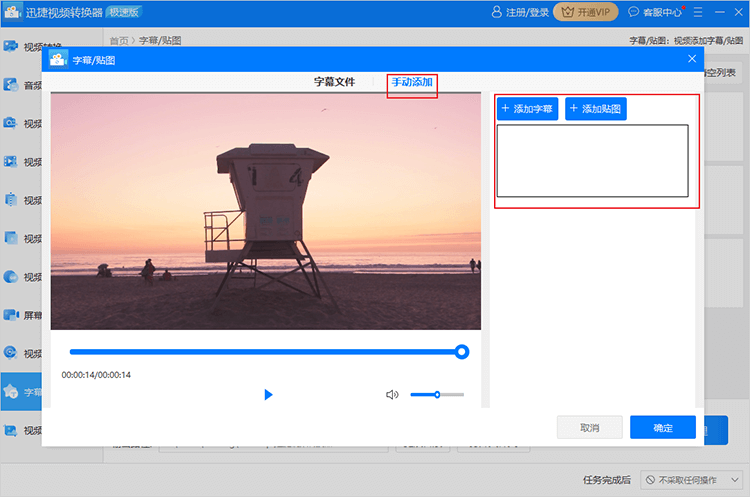Viewport: 750px width, 497px height.
Task: Open the 任务完成后 action dropdown
Action: point(691,480)
